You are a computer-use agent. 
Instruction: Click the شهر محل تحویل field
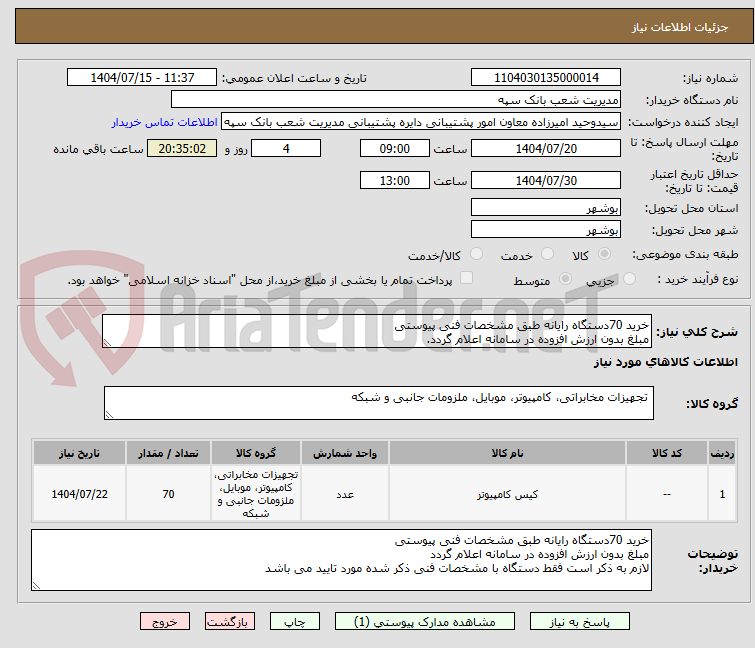pyautogui.click(x=546, y=230)
